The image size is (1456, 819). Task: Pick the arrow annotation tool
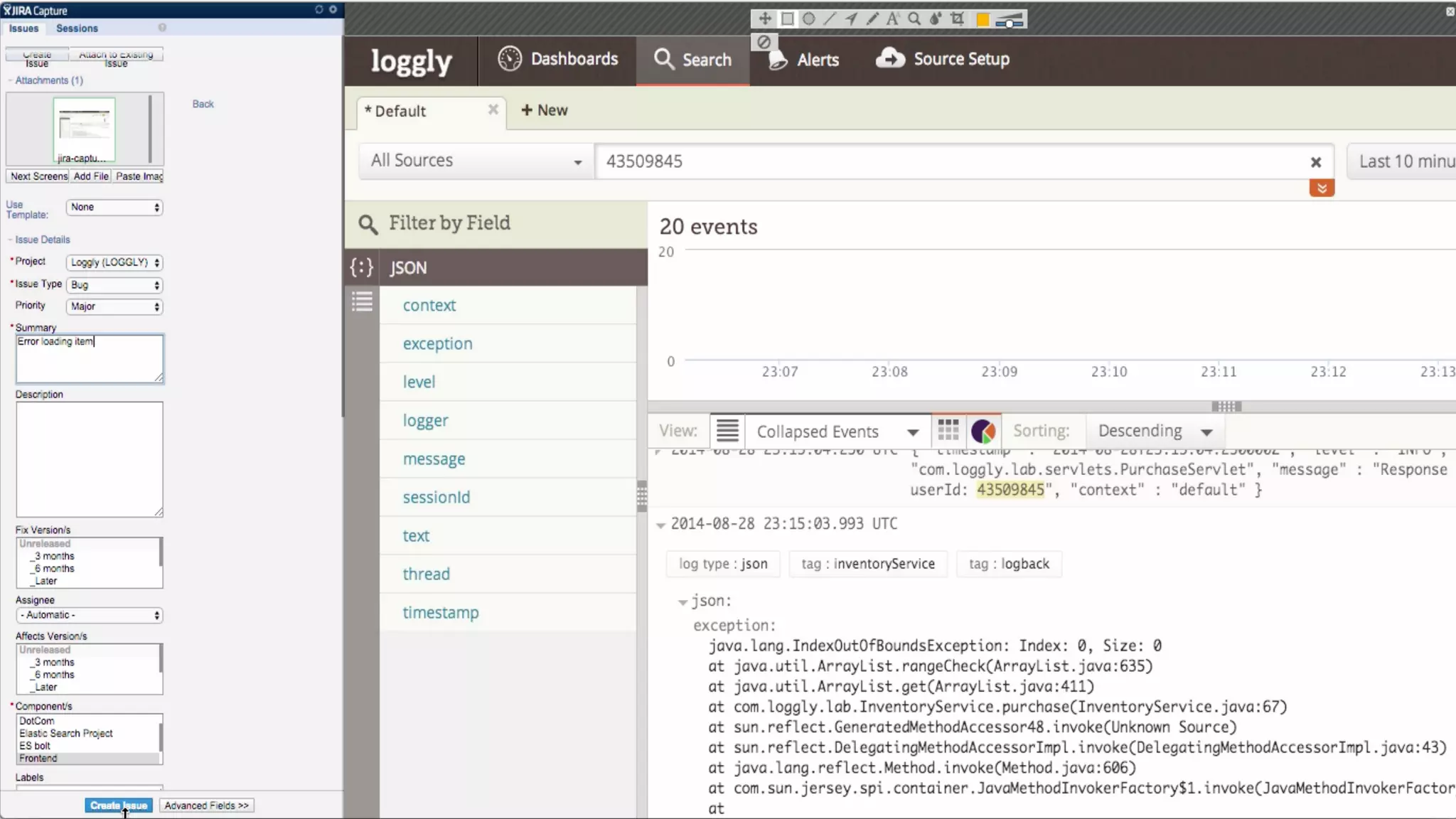(x=851, y=19)
